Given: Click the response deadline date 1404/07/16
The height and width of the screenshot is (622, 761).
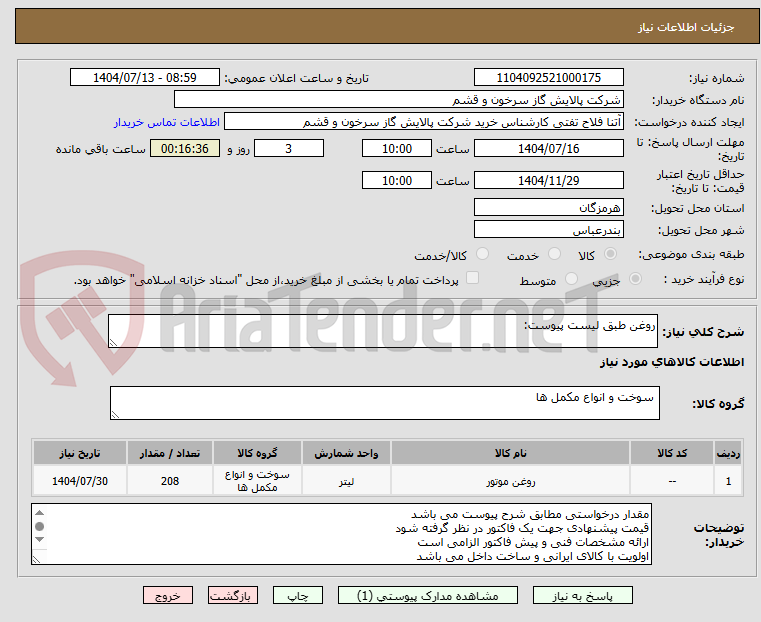Looking at the screenshot, I should [x=548, y=148].
